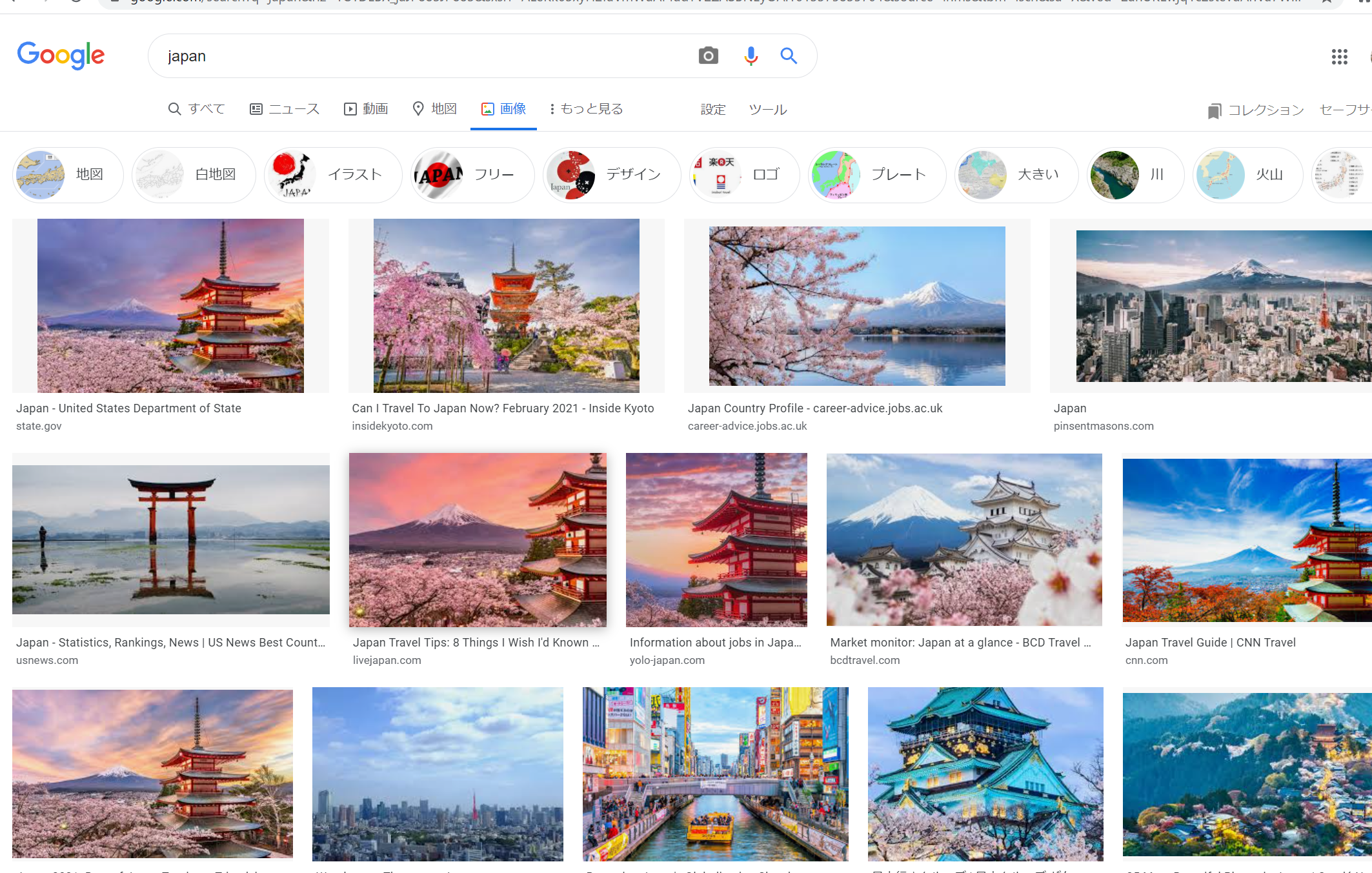Start voice search with microphone icon

(x=750, y=56)
